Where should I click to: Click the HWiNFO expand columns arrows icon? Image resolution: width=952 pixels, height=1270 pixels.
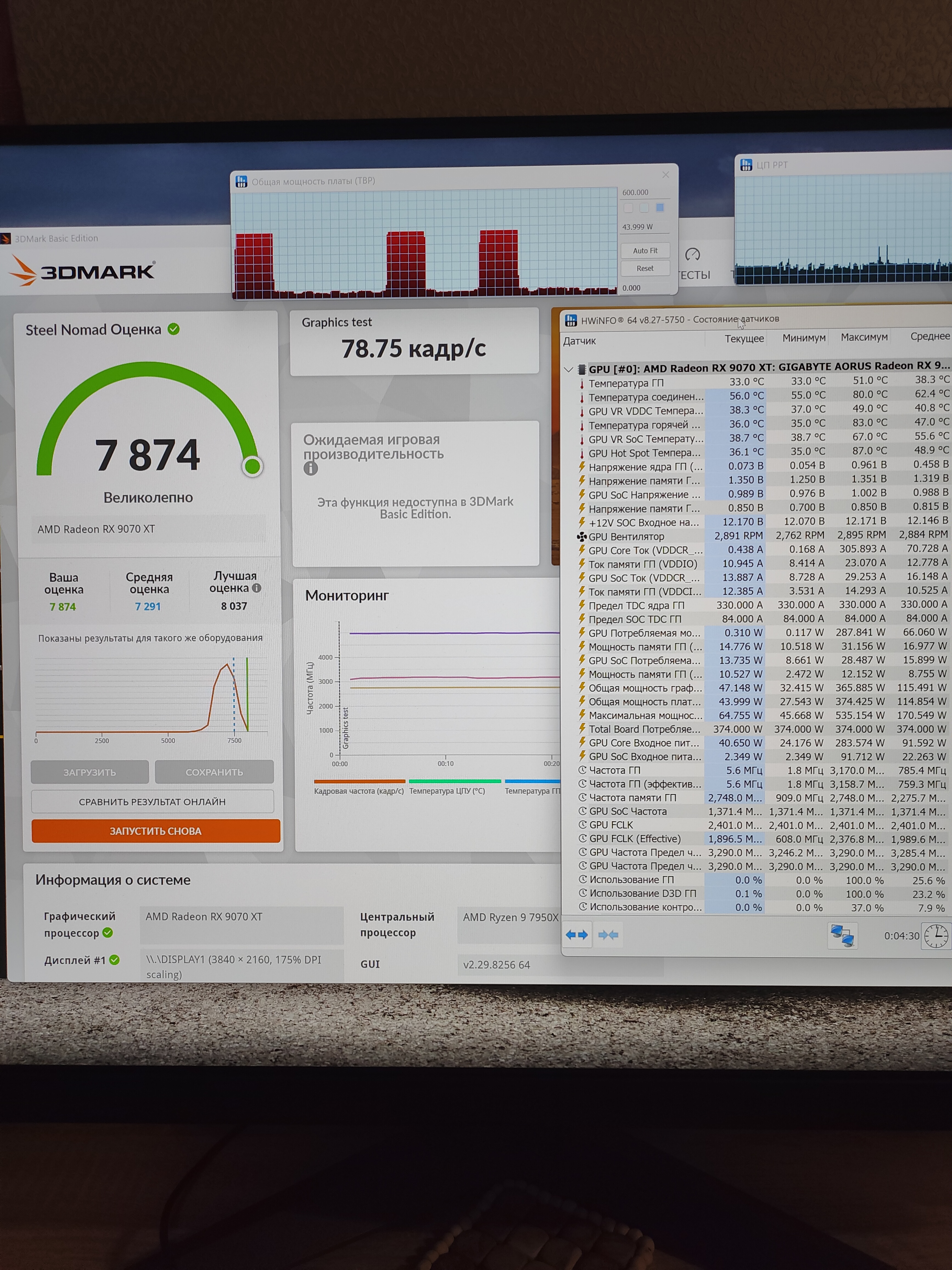[x=577, y=935]
